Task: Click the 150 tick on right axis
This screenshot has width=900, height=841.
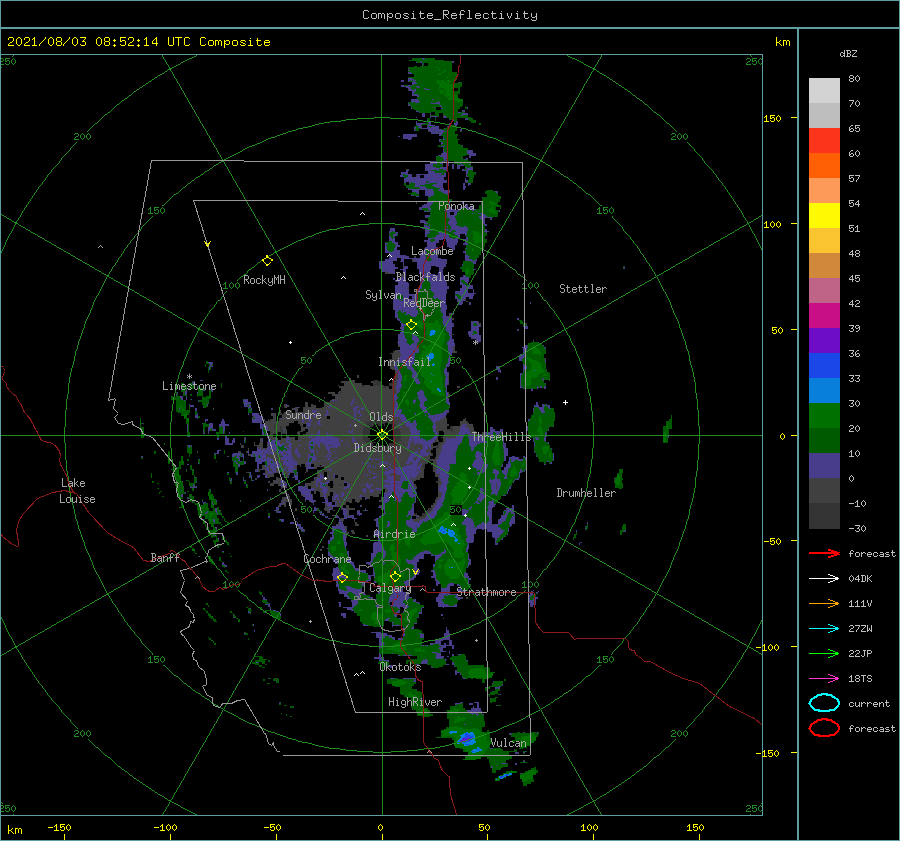Action: click(x=772, y=118)
